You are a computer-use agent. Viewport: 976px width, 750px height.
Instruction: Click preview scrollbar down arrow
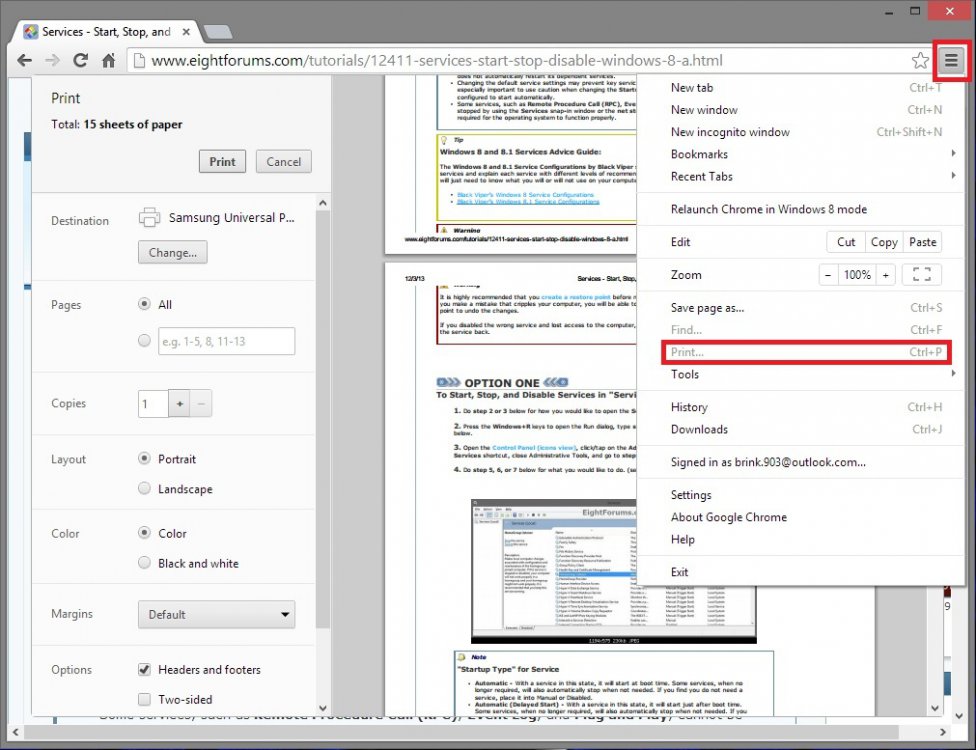[935, 708]
